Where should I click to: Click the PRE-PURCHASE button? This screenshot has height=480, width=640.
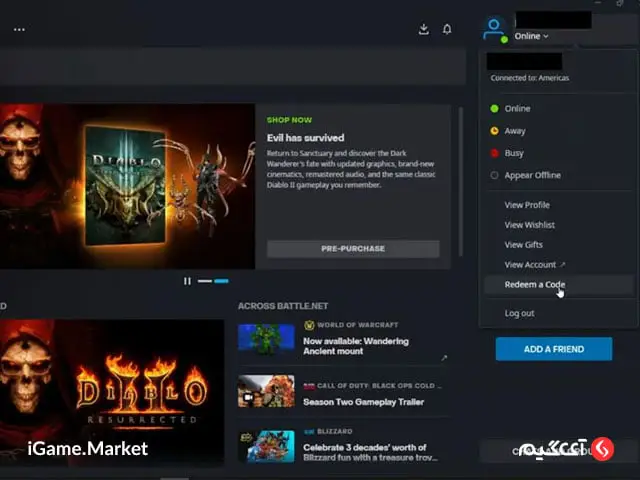pyautogui.click(x=353, y=249)
